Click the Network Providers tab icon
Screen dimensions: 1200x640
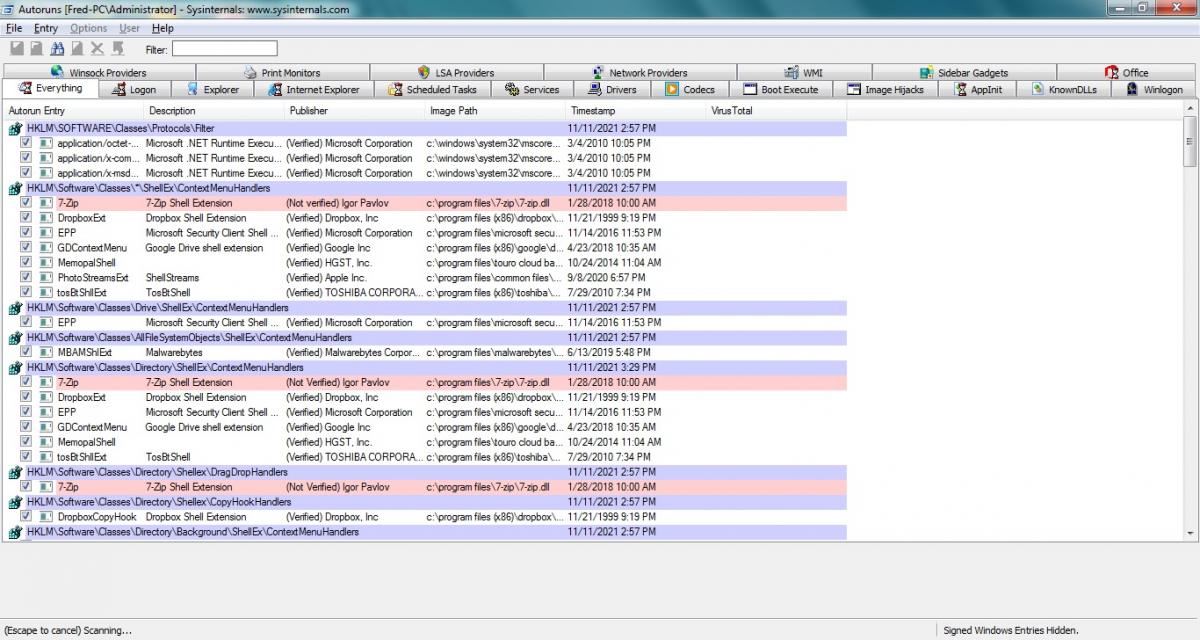click(598, 72)
